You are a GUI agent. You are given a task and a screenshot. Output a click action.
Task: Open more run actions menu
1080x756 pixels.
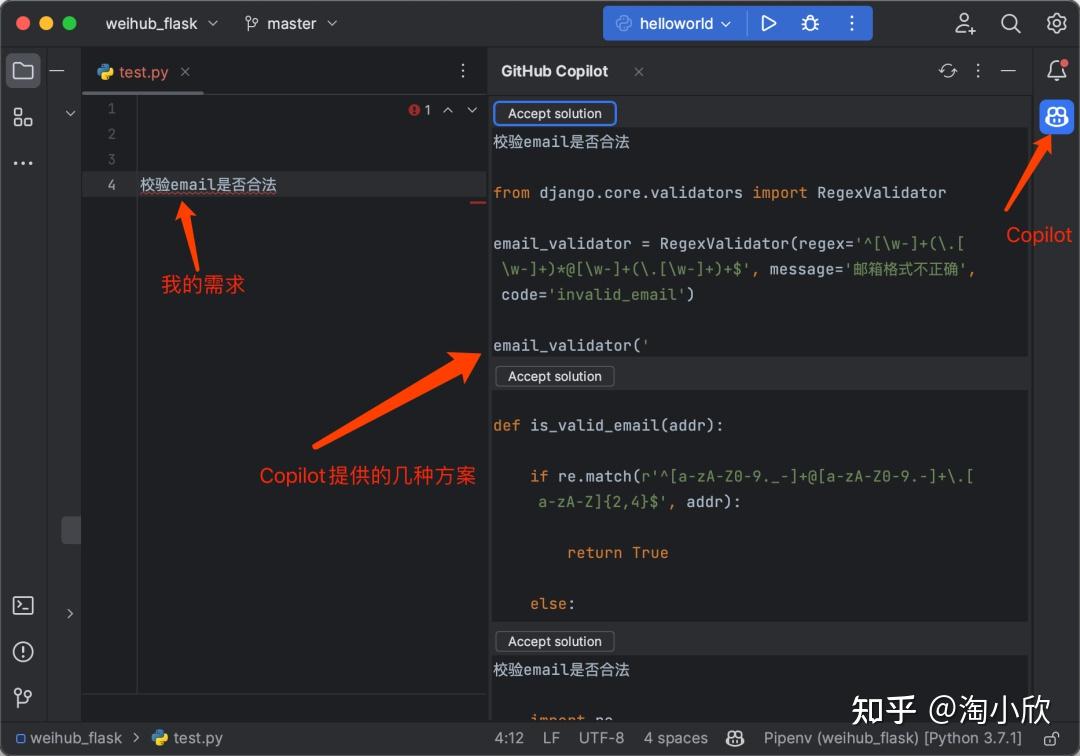tap(852, 23)
